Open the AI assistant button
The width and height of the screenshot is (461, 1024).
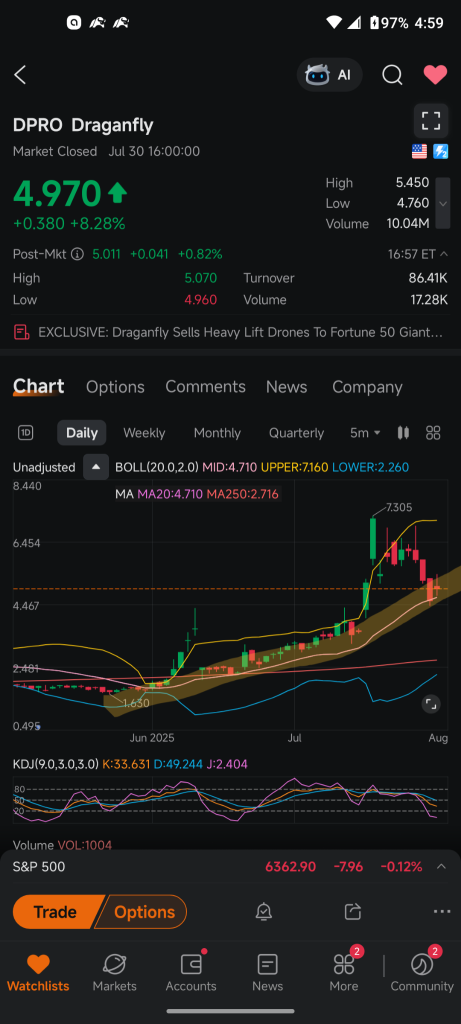pos(329,75)
